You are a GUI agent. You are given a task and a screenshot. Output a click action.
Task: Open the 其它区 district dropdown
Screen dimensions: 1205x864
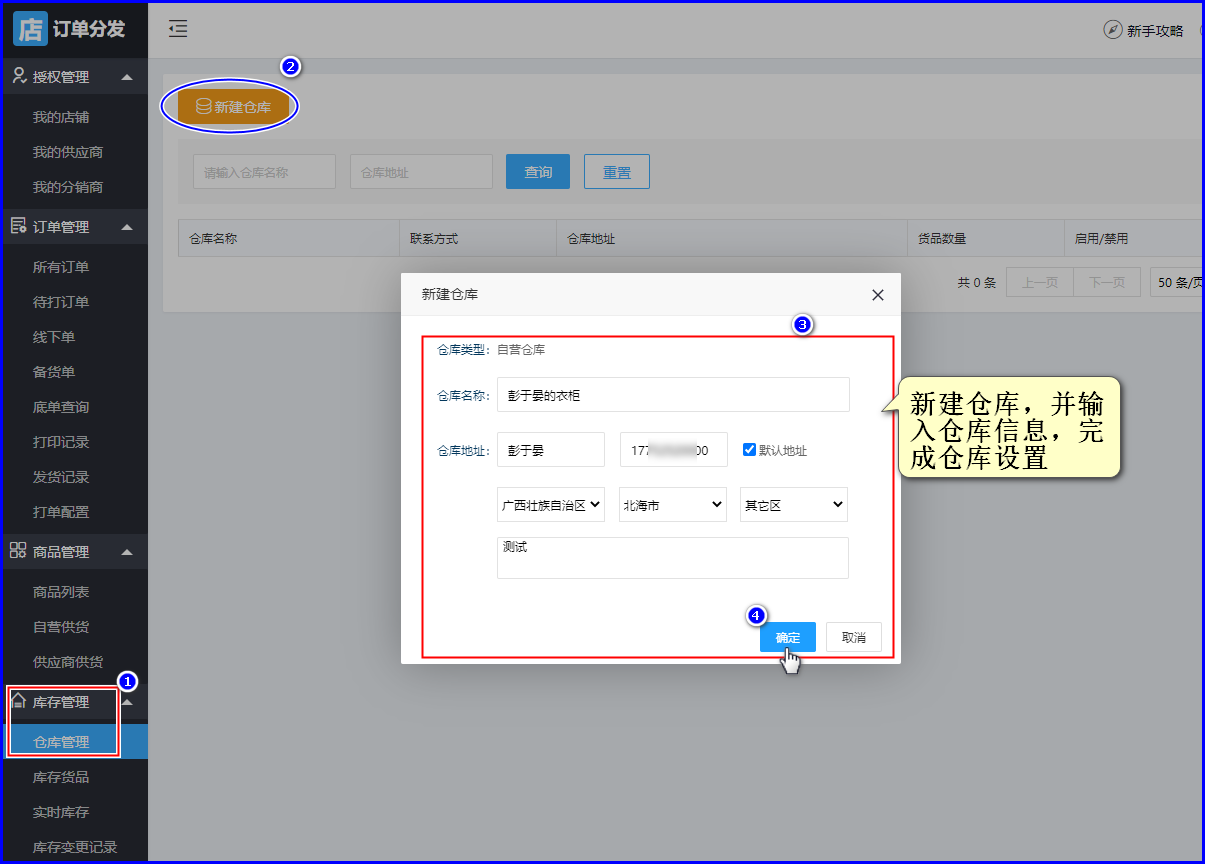793,505
